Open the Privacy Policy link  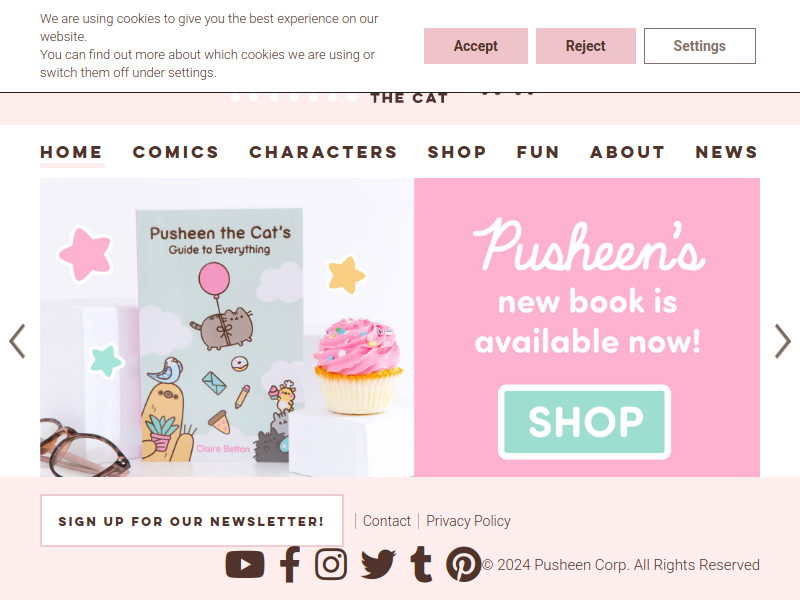coord(468,521)
